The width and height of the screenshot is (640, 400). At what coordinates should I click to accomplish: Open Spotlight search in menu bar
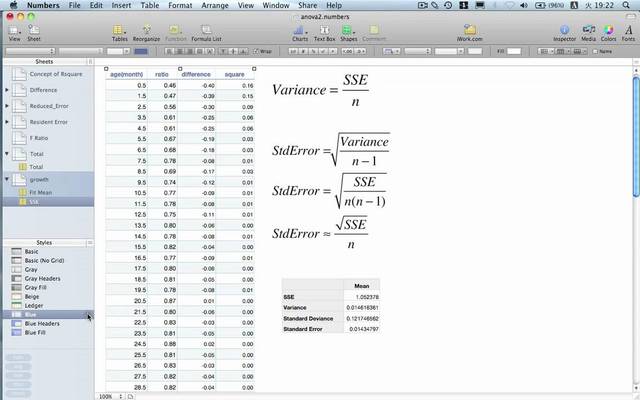tap(626, 5)
